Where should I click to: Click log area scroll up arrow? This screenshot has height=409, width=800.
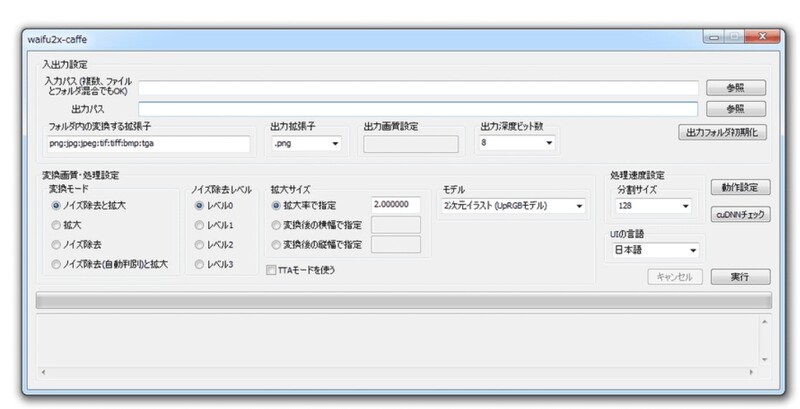[765, 322]
